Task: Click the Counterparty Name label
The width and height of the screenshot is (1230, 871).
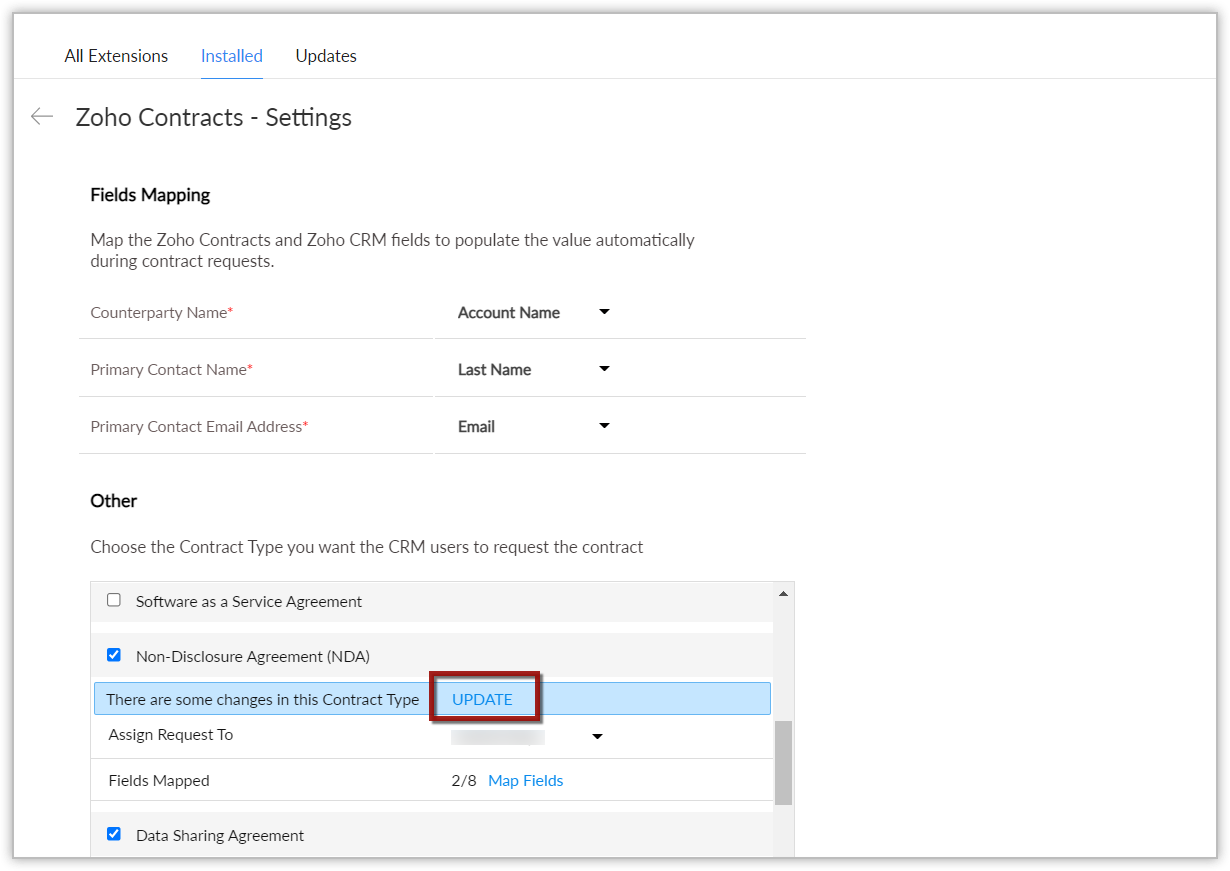Action: [x=161, y=313]
